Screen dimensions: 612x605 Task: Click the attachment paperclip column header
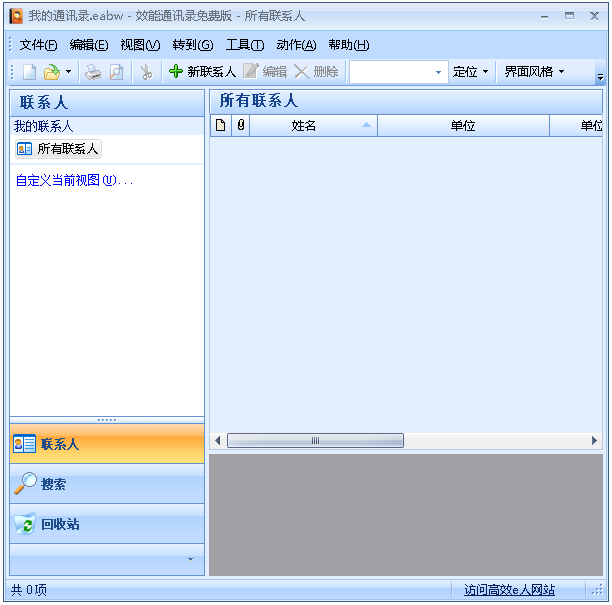click(x=241, y=126)
